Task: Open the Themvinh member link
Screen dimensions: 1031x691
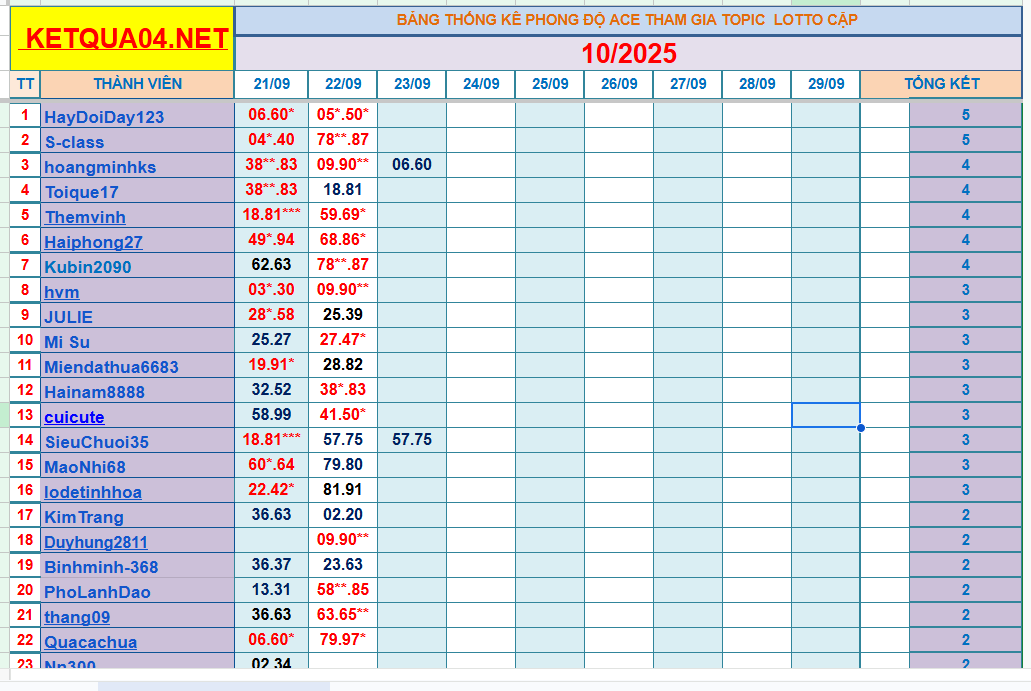Action: (x=85, y=217)
